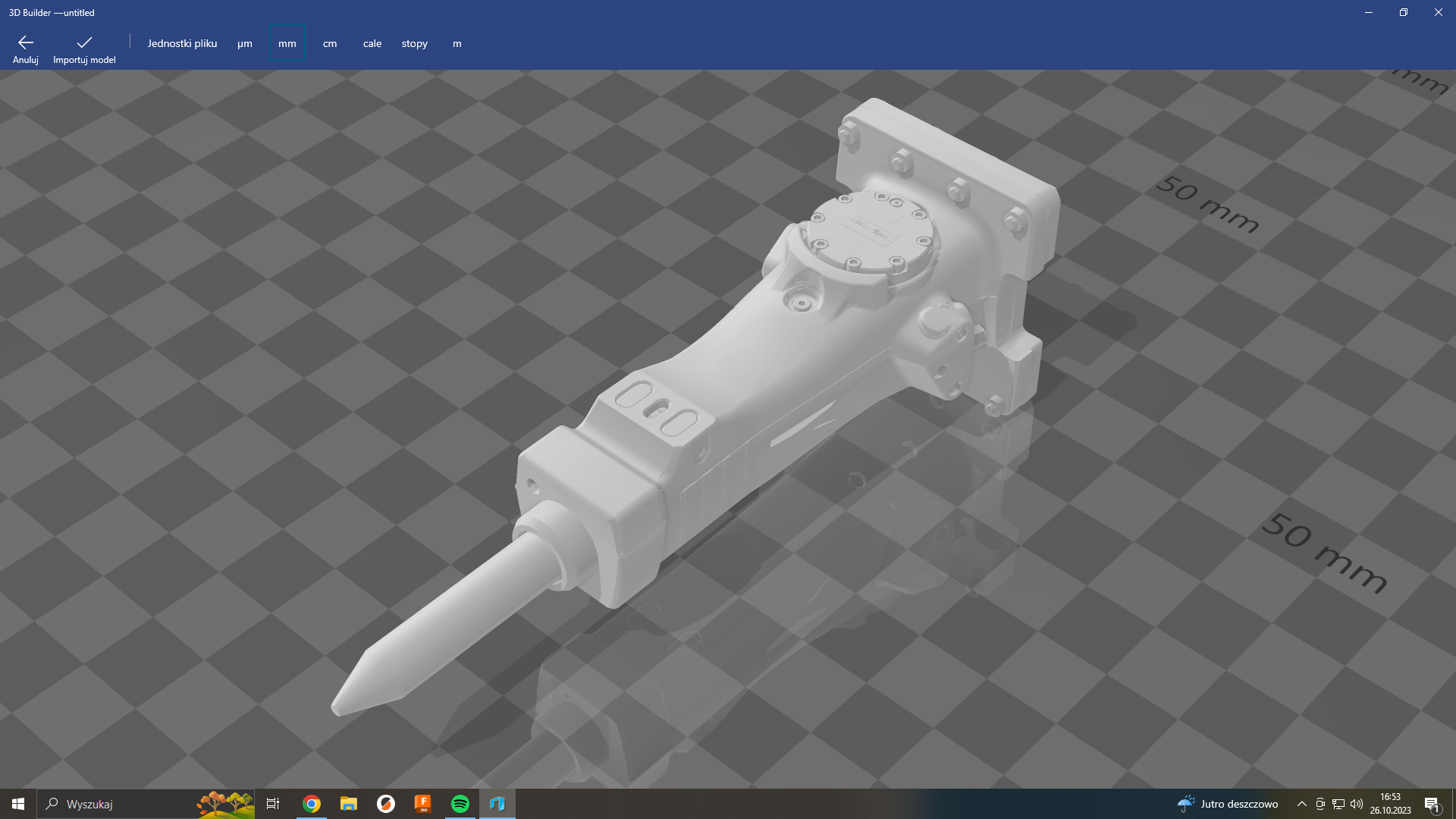Click the Importuj model checkmark icon
This screenshot has height=819, width=1456.
(84, 42)
